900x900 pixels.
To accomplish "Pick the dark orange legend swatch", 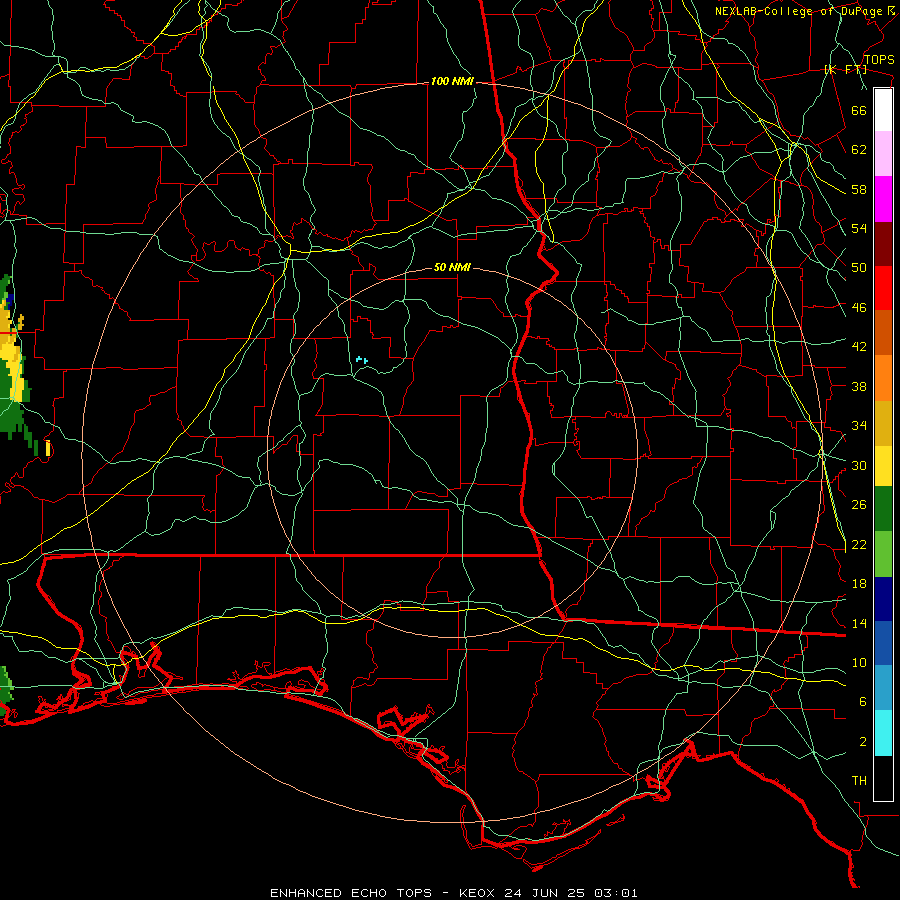I will (883, 333).
